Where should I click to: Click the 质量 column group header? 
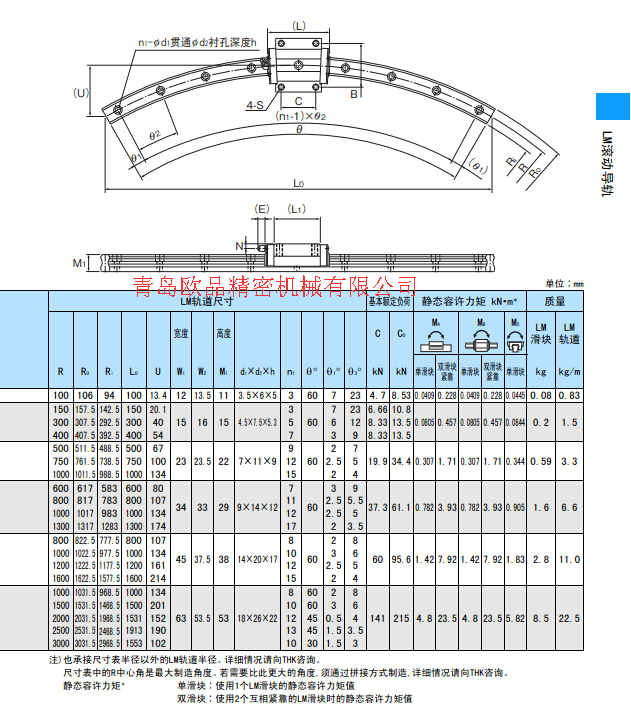[555, 301]
